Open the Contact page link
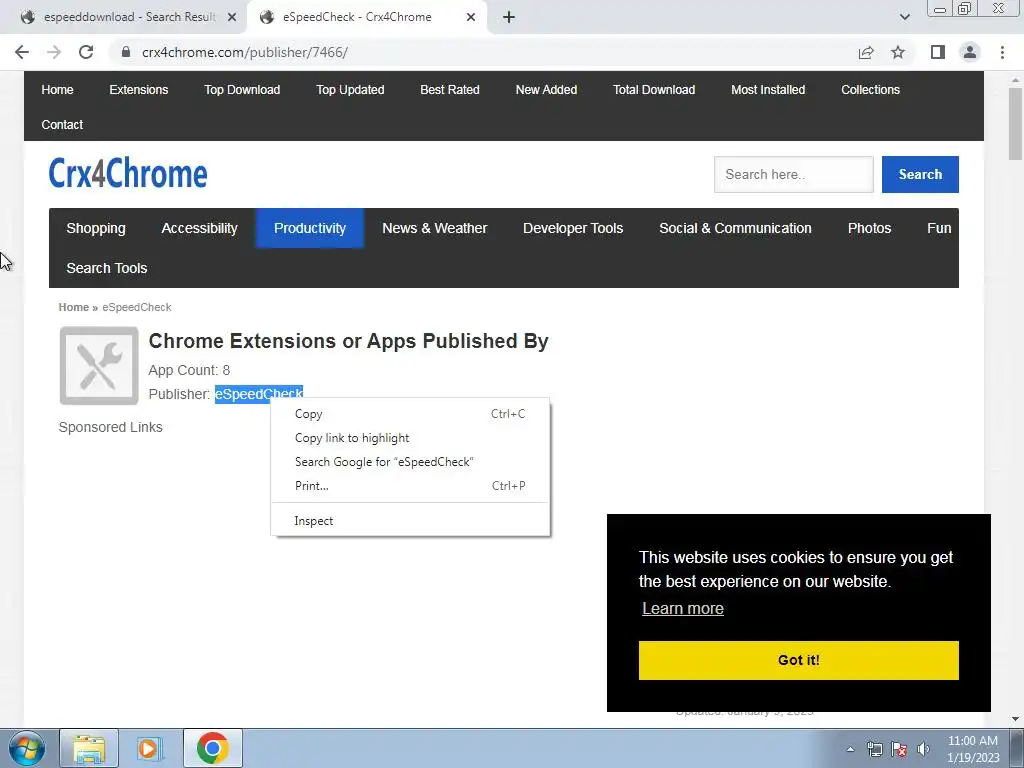This screenshot has height=768, width=1024. pyautogui.click(x=62, y=125)
